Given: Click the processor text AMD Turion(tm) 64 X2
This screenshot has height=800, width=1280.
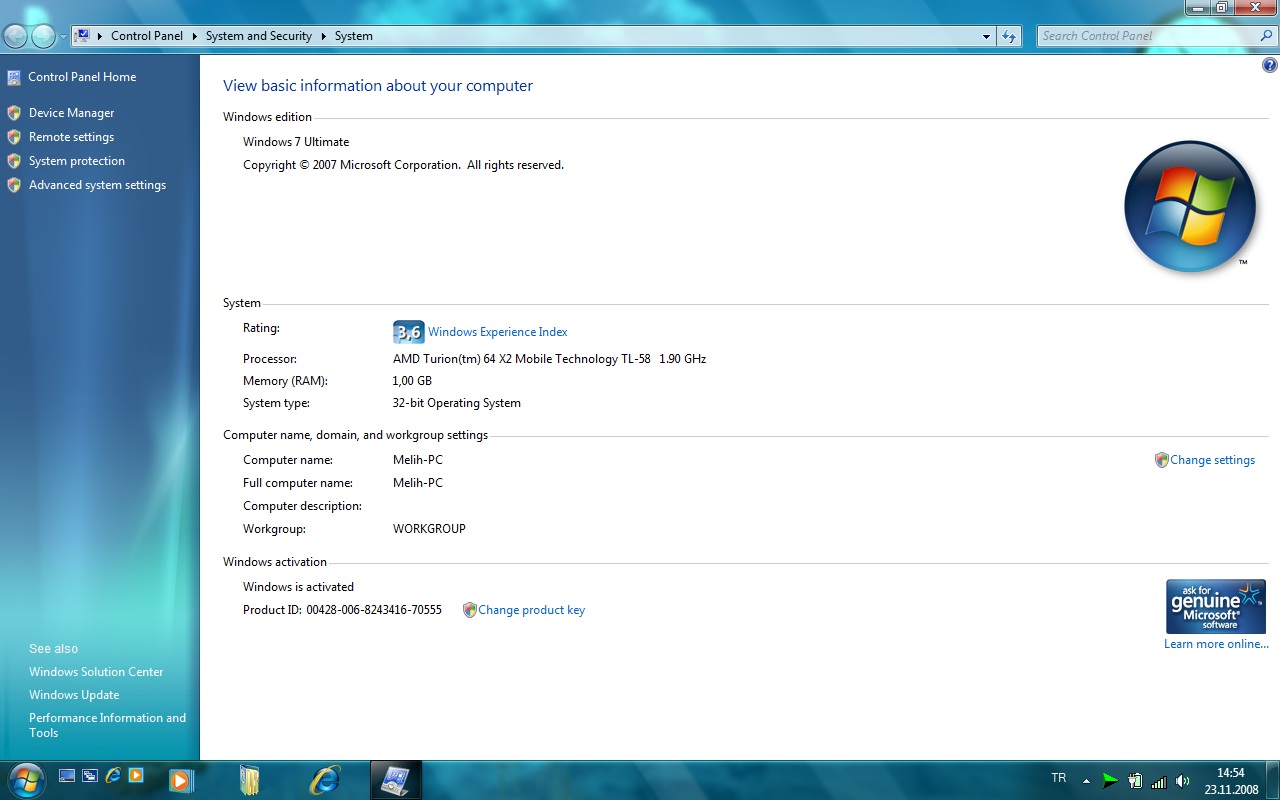Looking at the screenshot, I should [x=549, y=359].
